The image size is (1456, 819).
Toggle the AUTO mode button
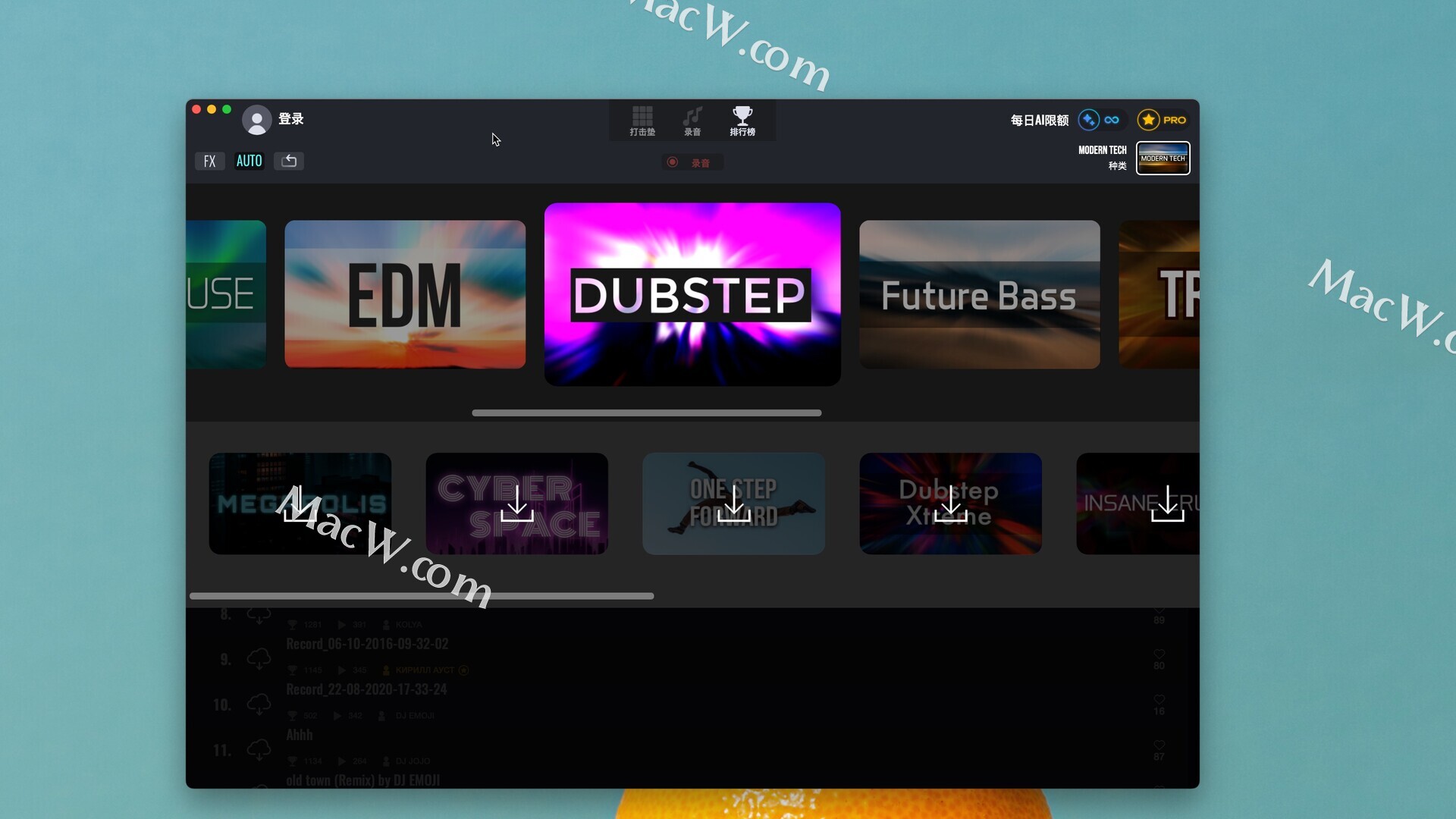[x=249, y=161]
